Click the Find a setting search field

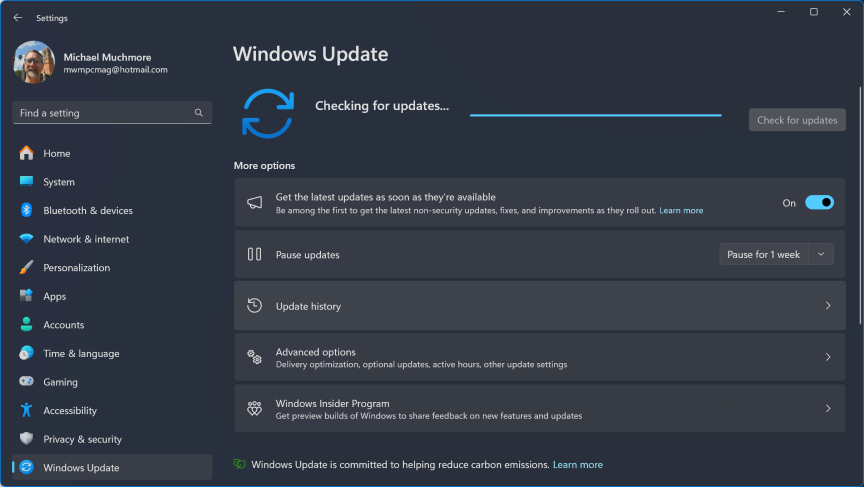click(112, 113)
